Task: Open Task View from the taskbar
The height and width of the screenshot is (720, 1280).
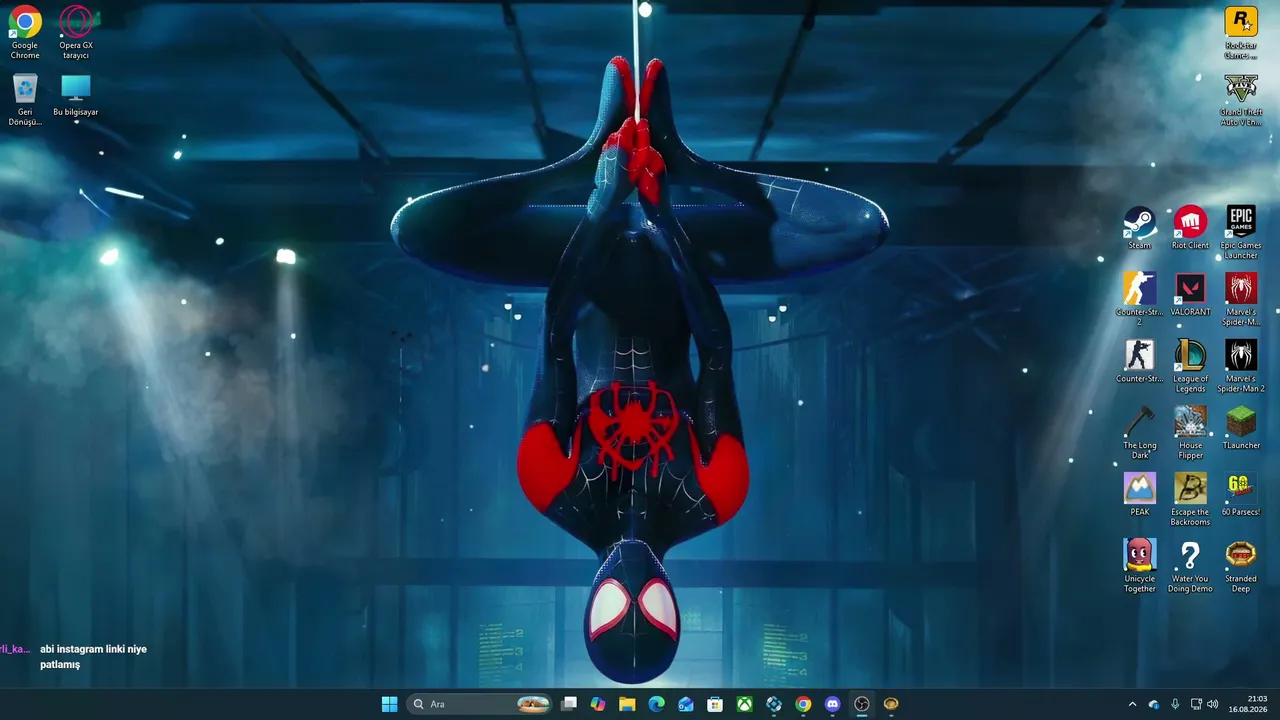Action: 569,704
